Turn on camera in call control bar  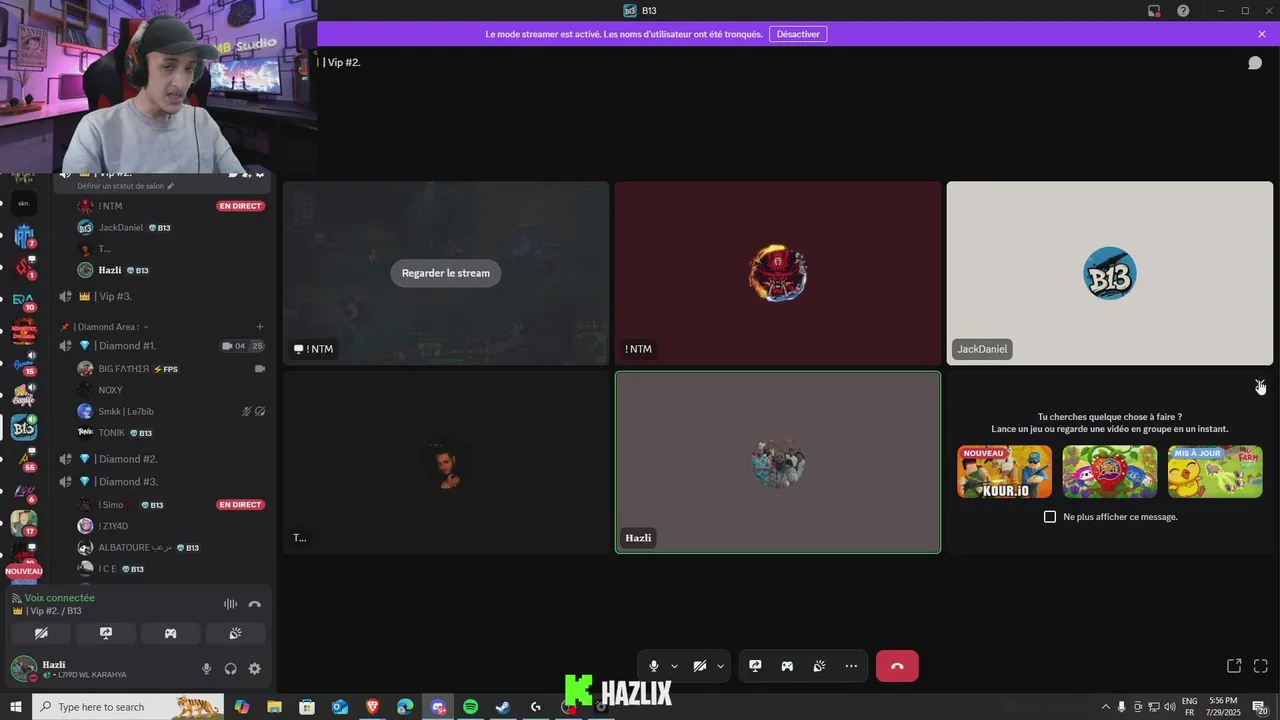(700, 666)
